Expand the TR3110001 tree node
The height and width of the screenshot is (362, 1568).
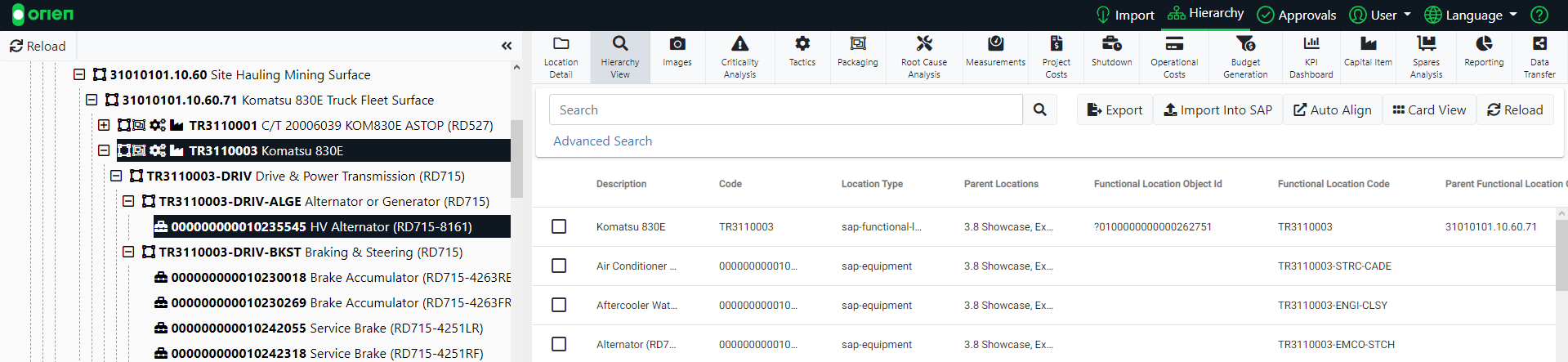(x=104, y=125)
